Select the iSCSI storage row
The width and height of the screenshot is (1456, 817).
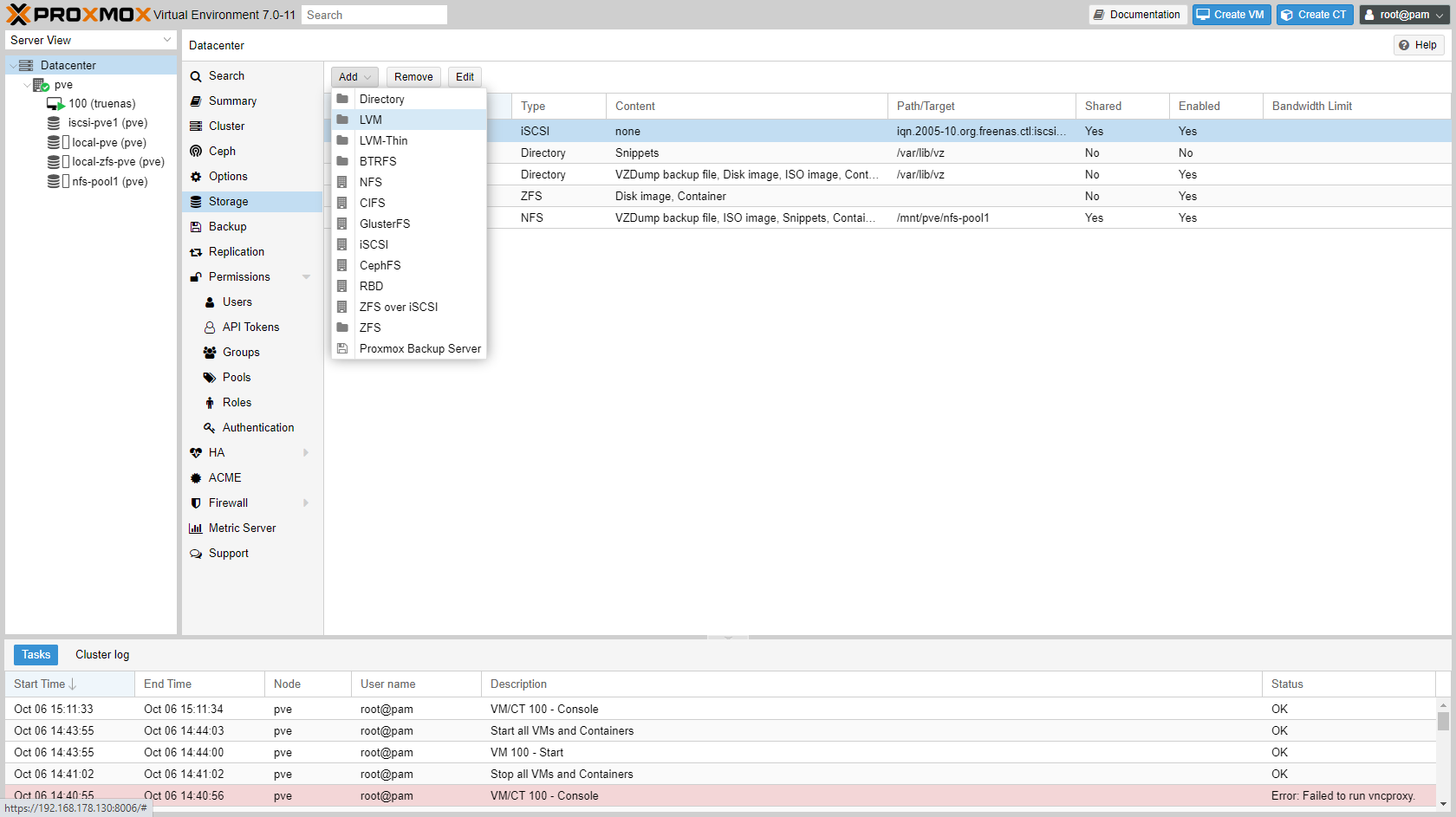click(888, 132)
